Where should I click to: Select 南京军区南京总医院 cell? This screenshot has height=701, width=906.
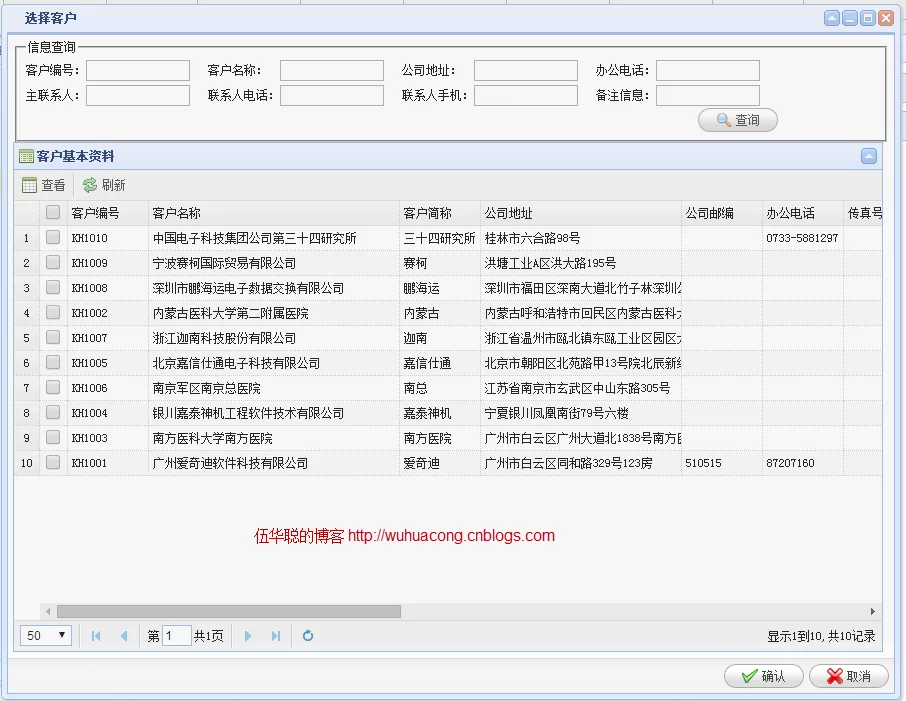pos(273,388)
